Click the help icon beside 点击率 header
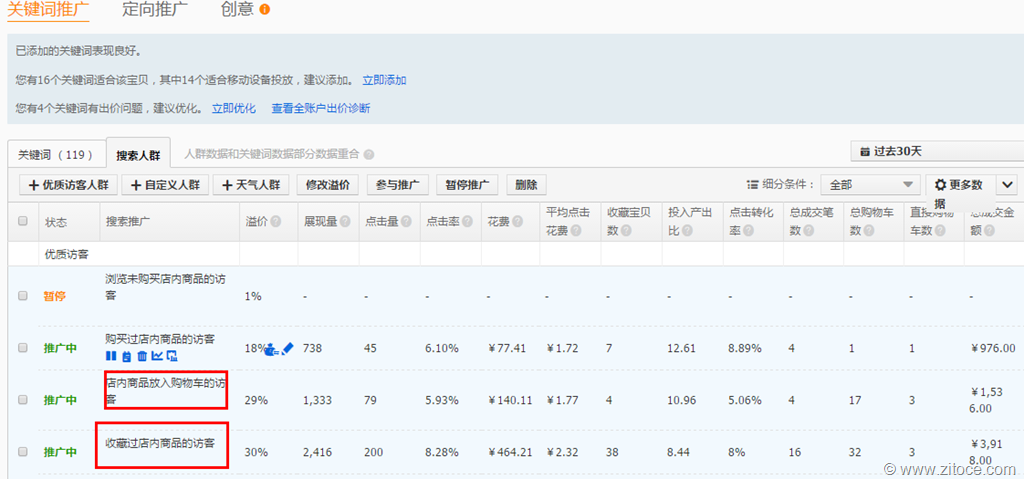1024x479 pixels. (466, 221)
